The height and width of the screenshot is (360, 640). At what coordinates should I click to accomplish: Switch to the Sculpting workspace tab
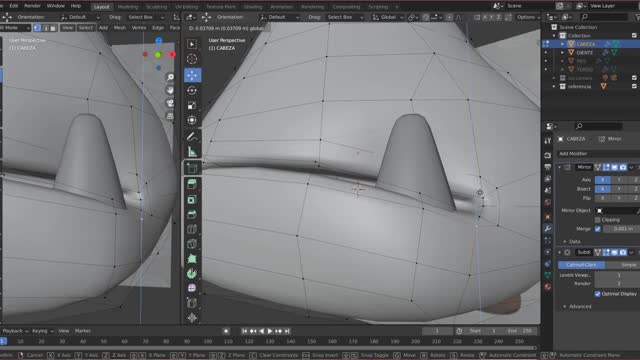(157, 7)
